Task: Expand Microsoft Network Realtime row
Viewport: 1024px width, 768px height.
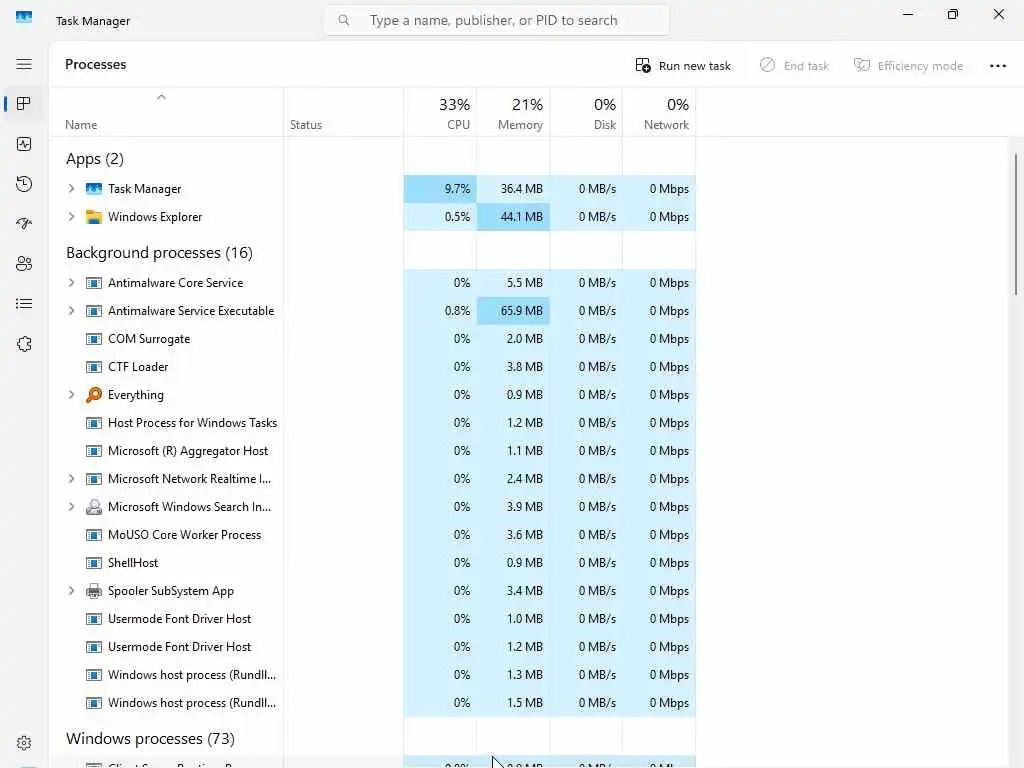Action: click(71, 479)
